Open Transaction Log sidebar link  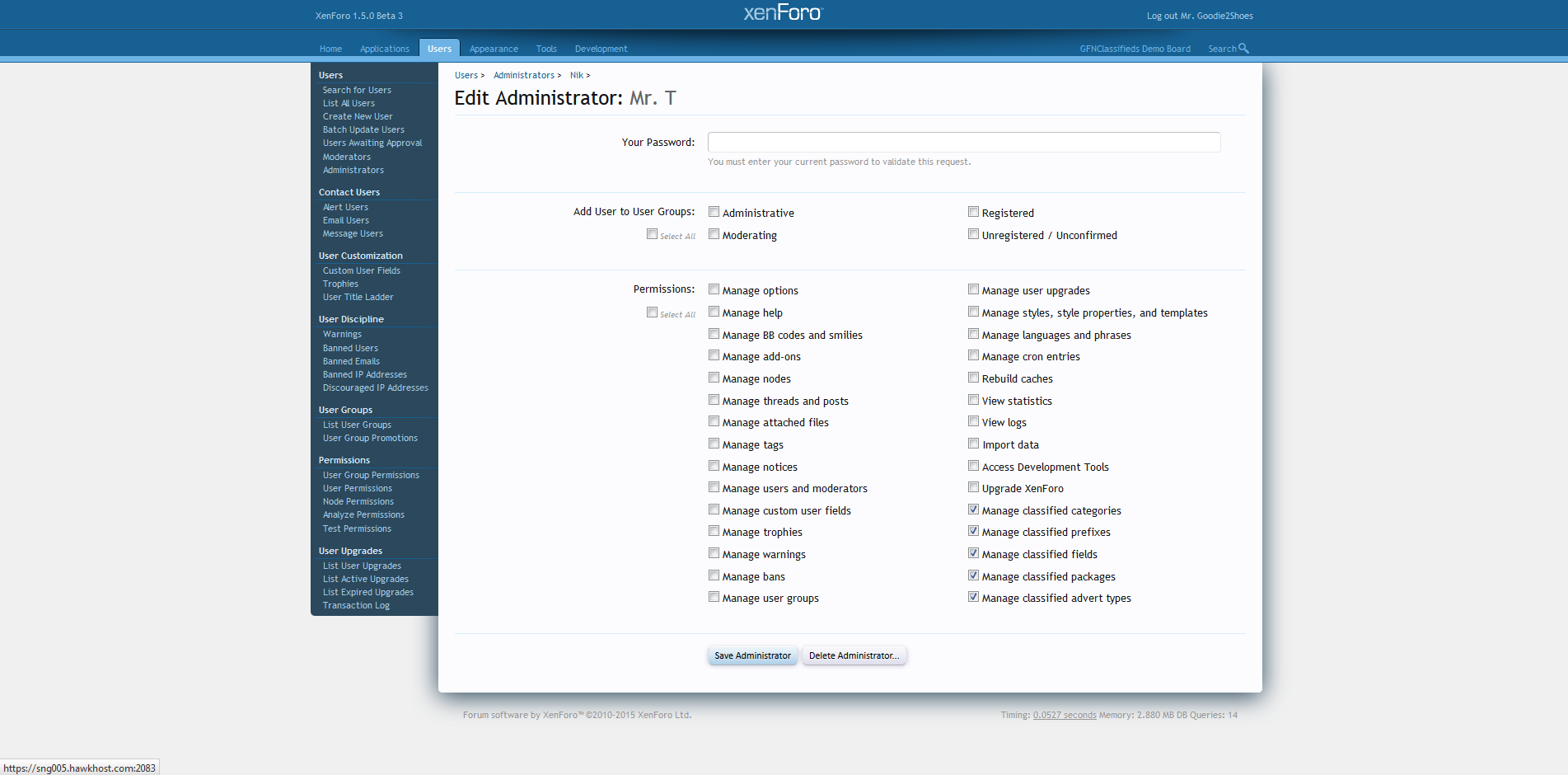[356, 605]
